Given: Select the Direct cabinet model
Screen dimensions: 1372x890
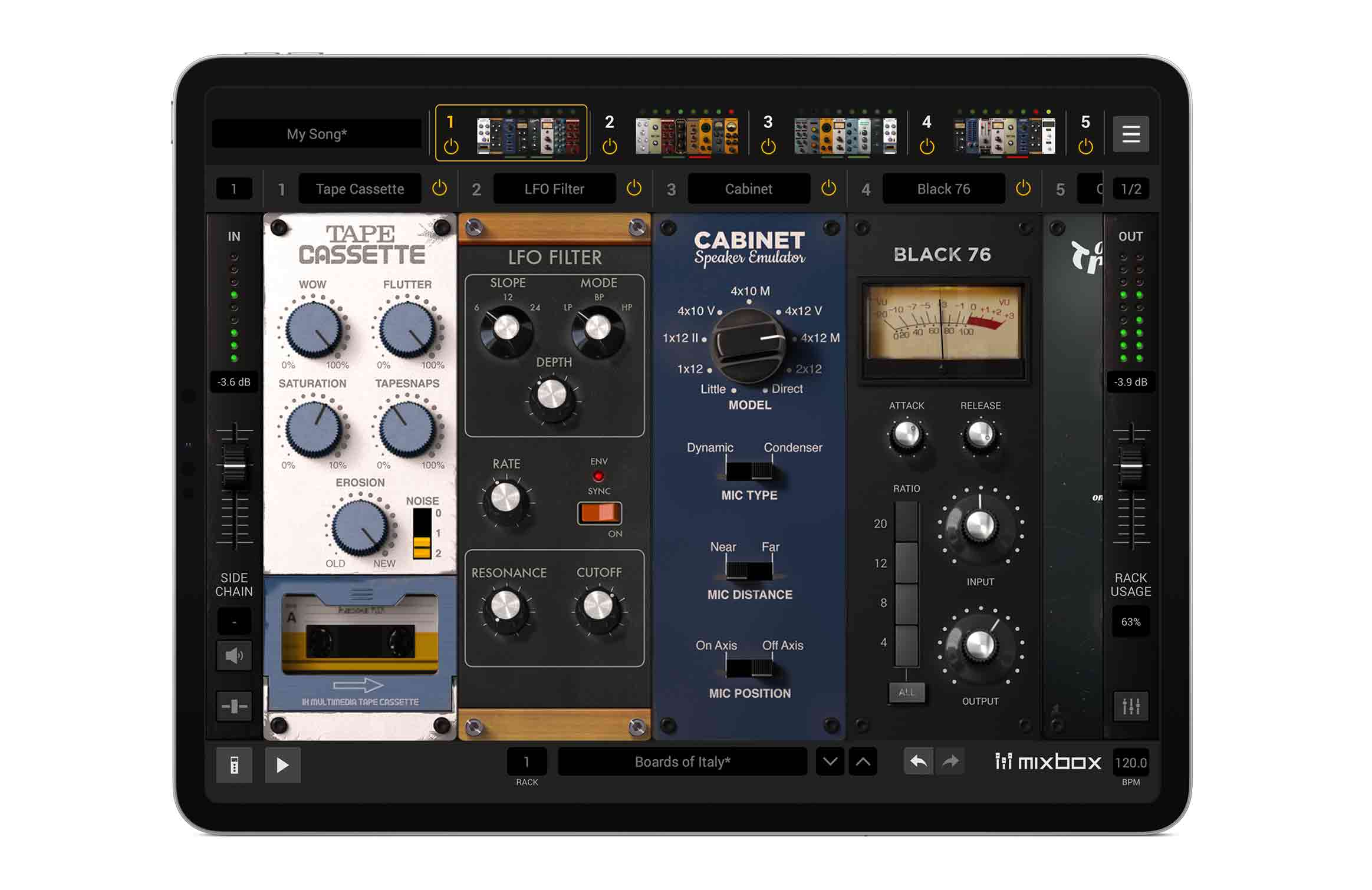Looking at the screenshot, I should coord(787,389).
